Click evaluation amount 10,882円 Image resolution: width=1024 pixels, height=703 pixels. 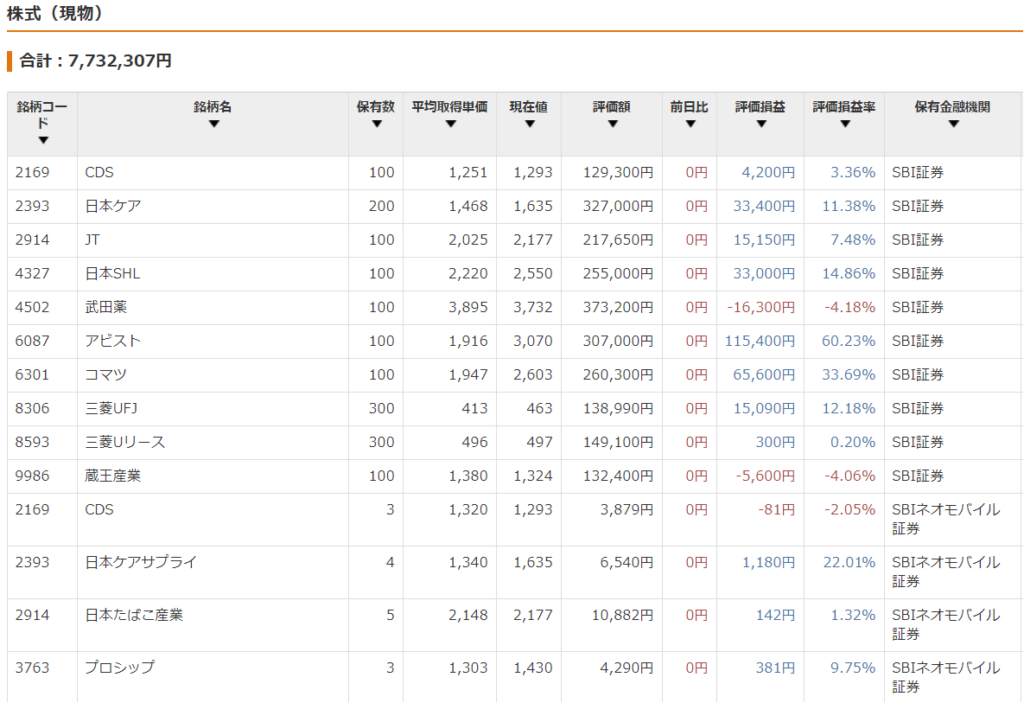point(622,615)
